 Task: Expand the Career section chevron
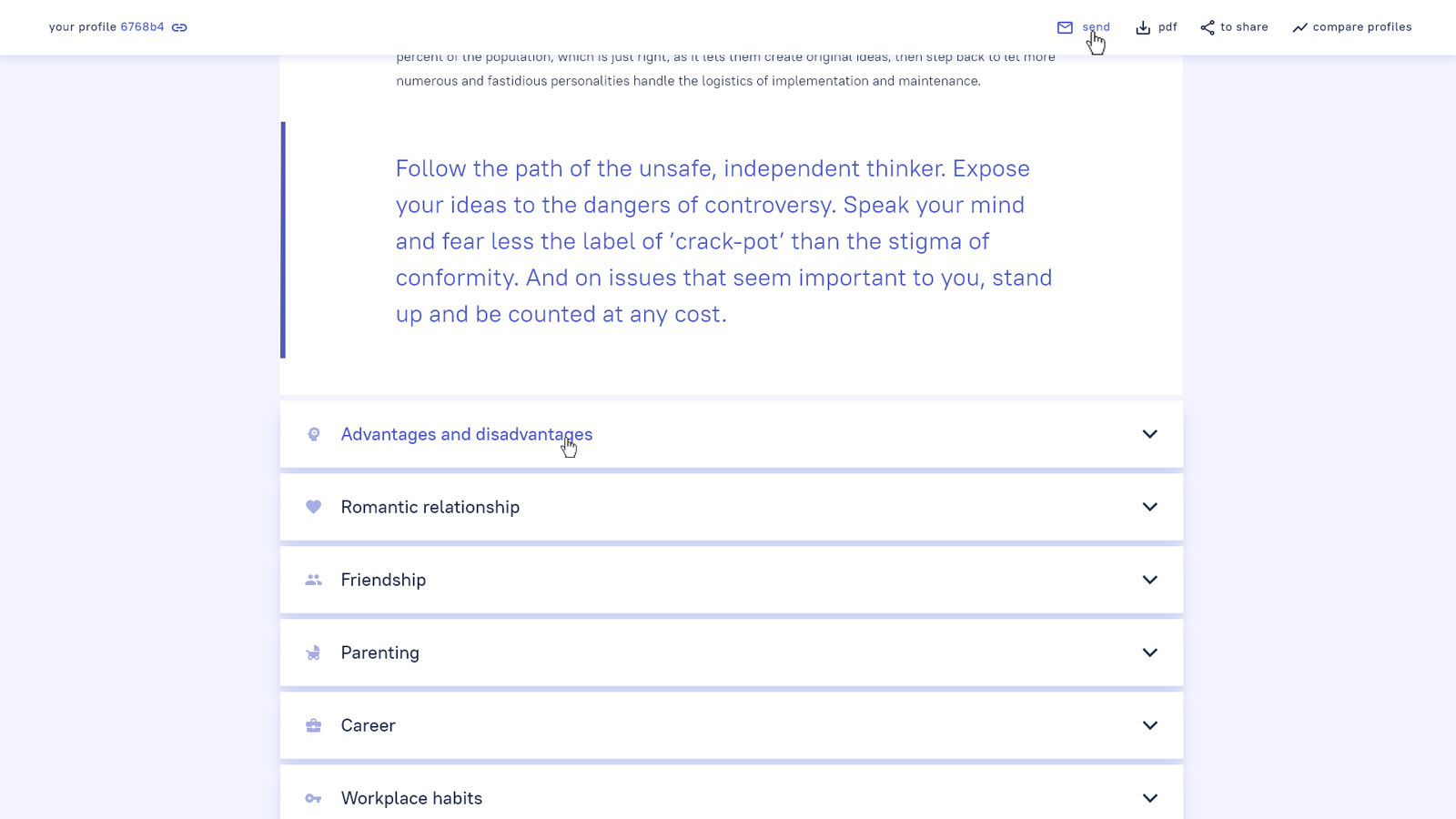pos(1149,725)
